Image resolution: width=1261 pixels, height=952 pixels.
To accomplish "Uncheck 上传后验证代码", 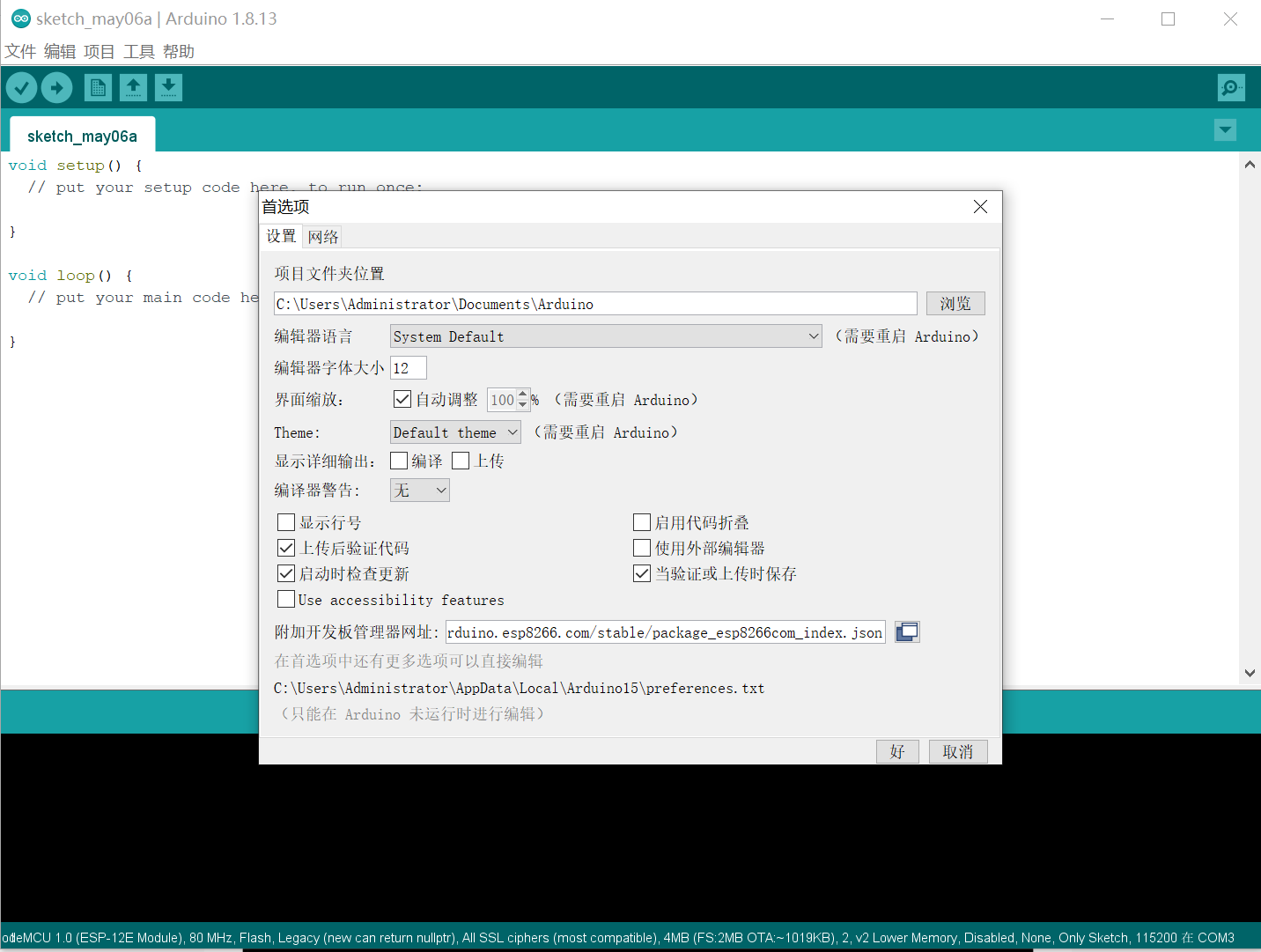I will [x=286, y=548].
